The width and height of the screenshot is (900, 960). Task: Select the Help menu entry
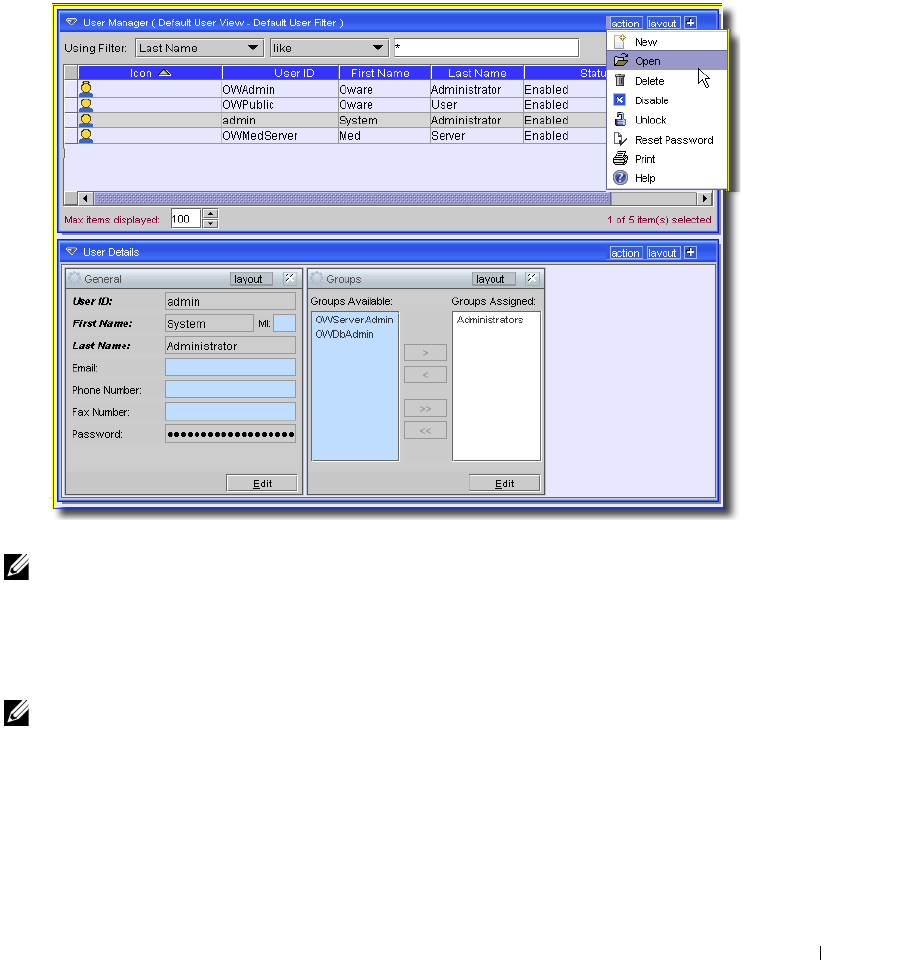point(667,178)
